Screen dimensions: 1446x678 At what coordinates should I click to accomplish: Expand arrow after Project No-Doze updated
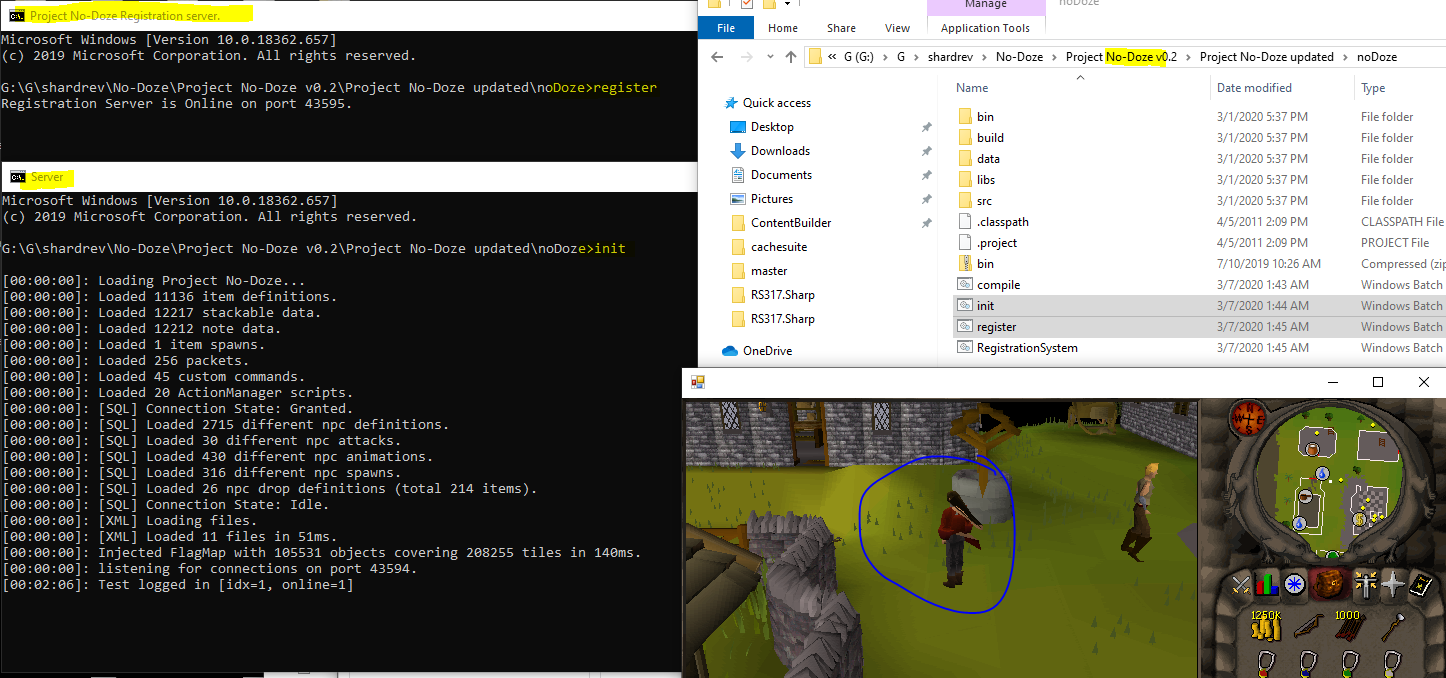[x=1345, y=57]
